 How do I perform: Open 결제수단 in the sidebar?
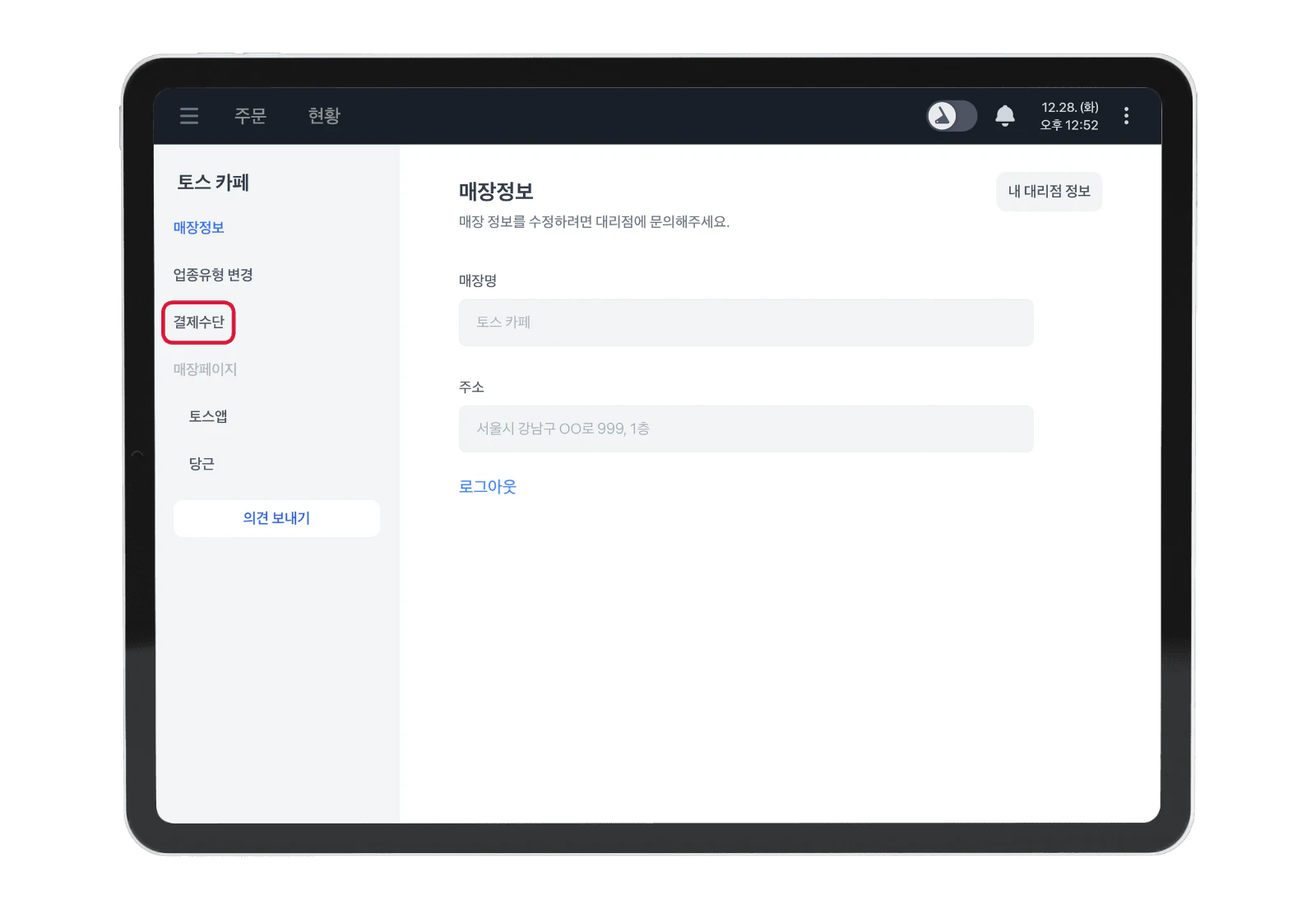pos(198,322)
